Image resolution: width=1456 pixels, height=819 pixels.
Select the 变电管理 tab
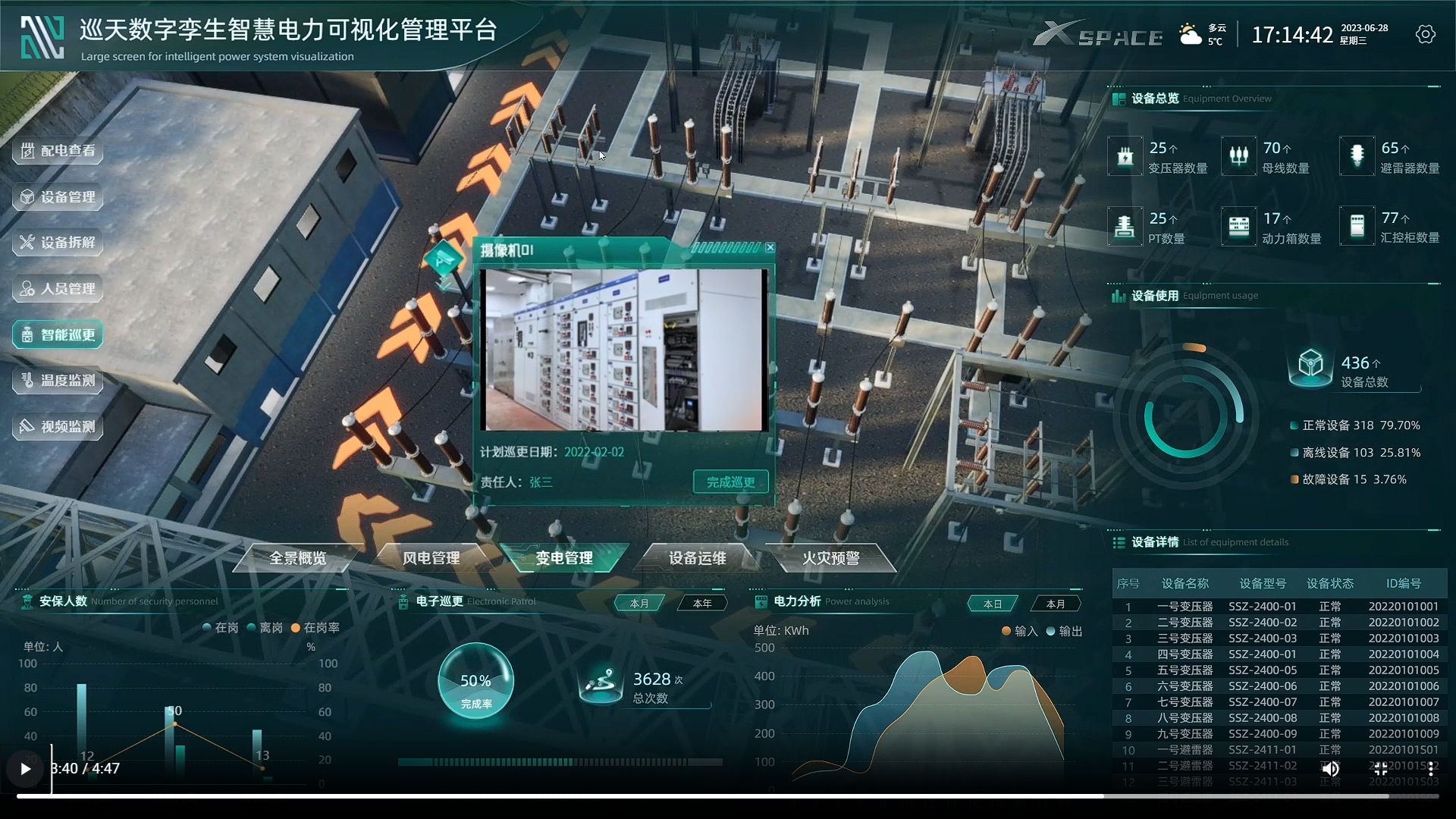tap(564, 558)
